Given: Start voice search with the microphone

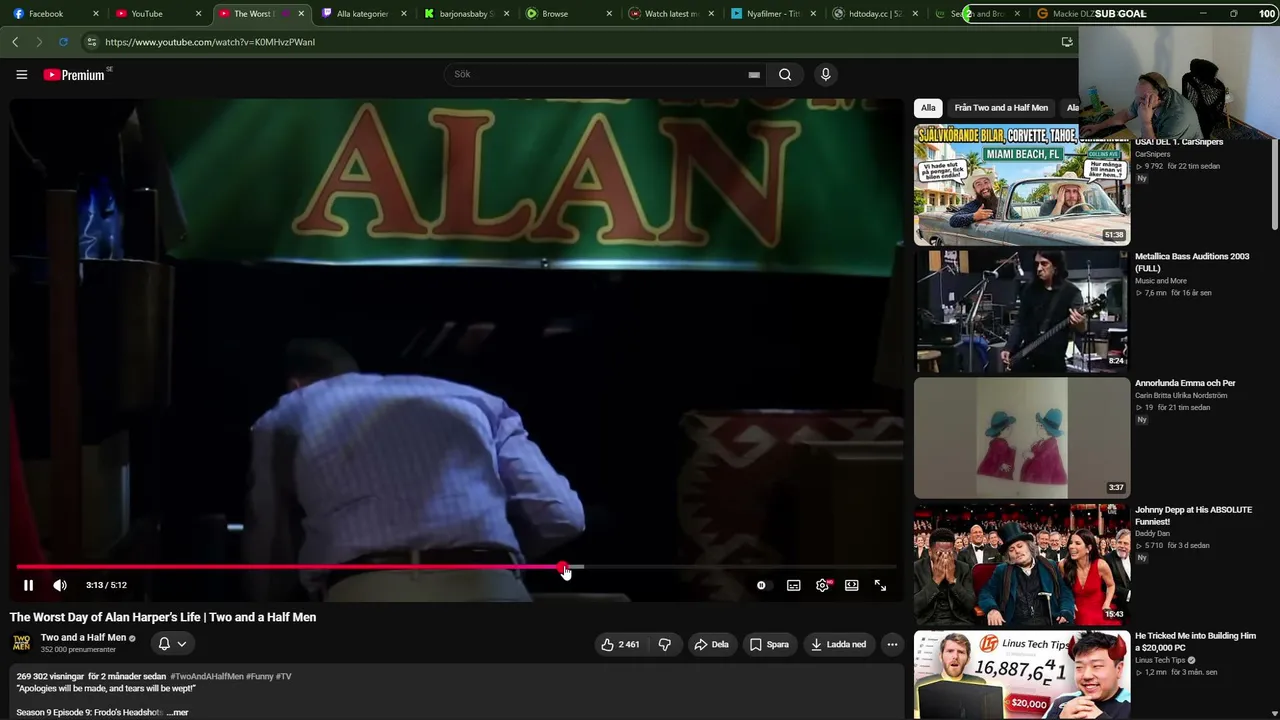Looking at the screenshot, I should coord(825,74).
